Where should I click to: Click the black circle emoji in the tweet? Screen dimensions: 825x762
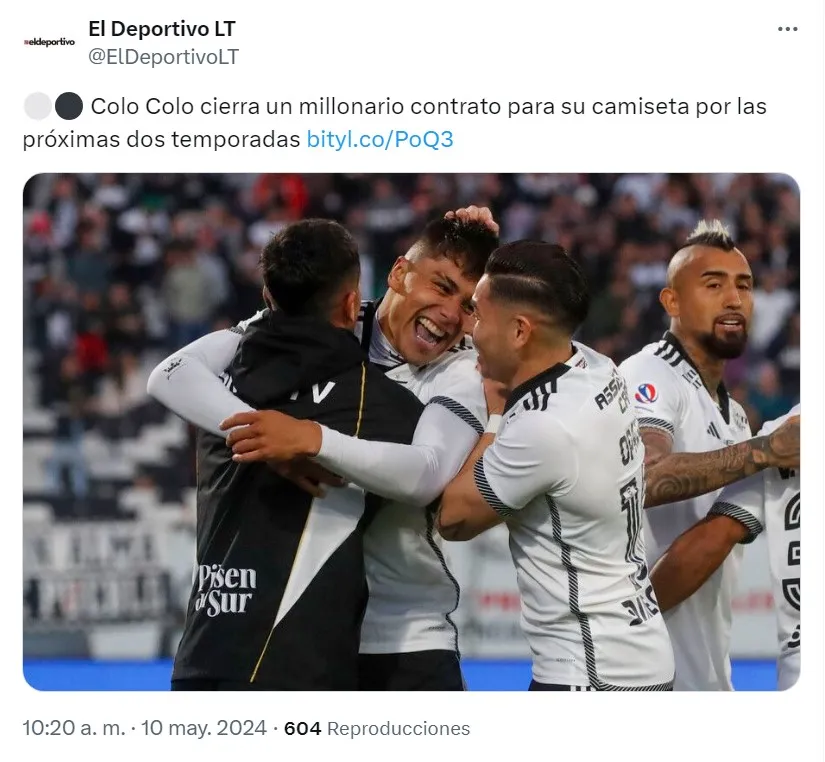coord(69,106)
